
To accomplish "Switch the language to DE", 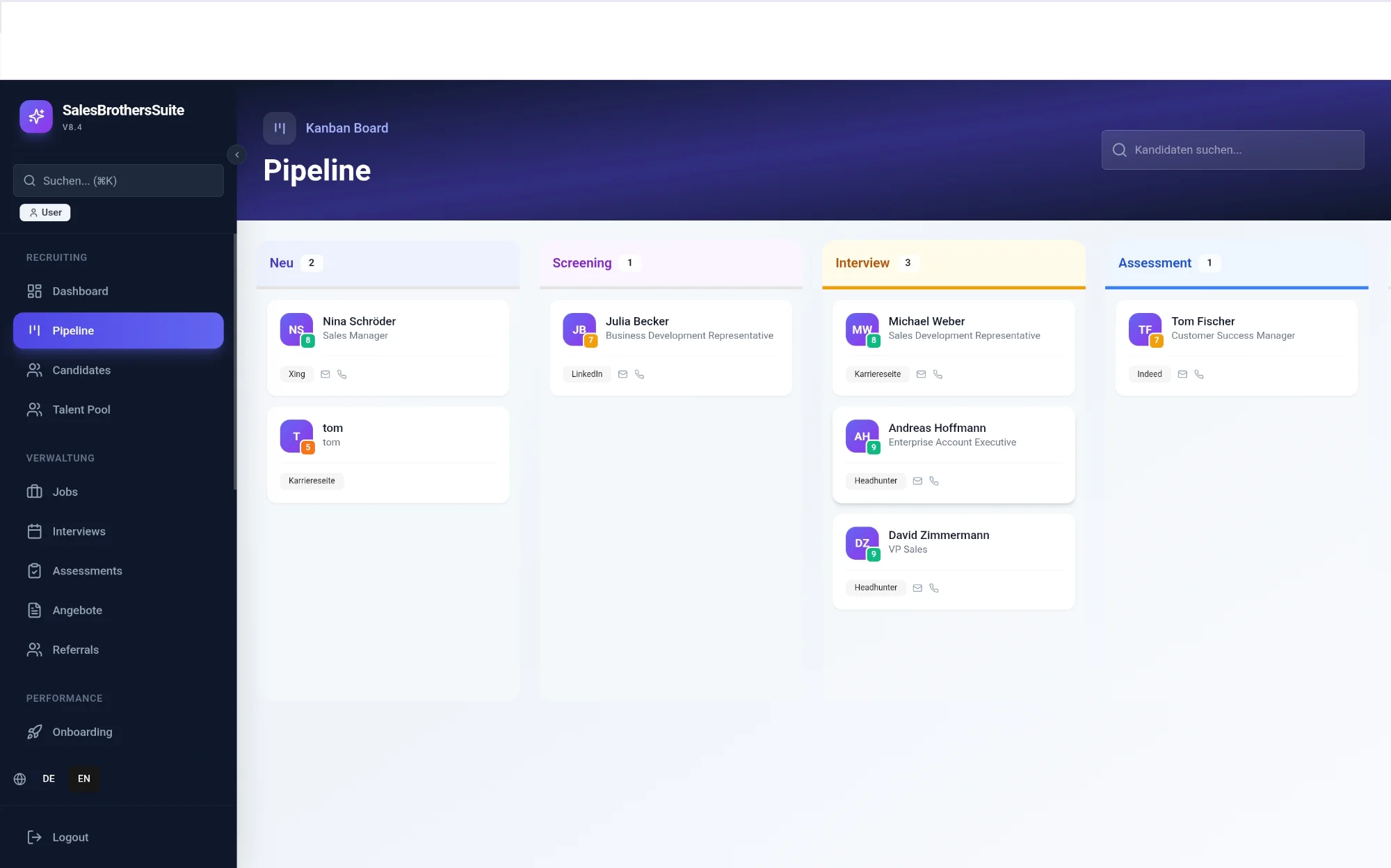I will pos(49,779).
